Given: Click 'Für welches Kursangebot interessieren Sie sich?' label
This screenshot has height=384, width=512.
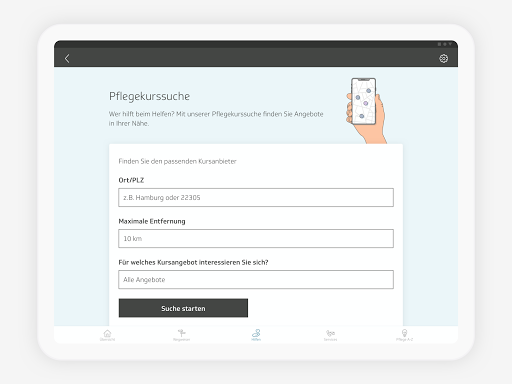Looking at the screenshot, I should [x=193, y=262].
